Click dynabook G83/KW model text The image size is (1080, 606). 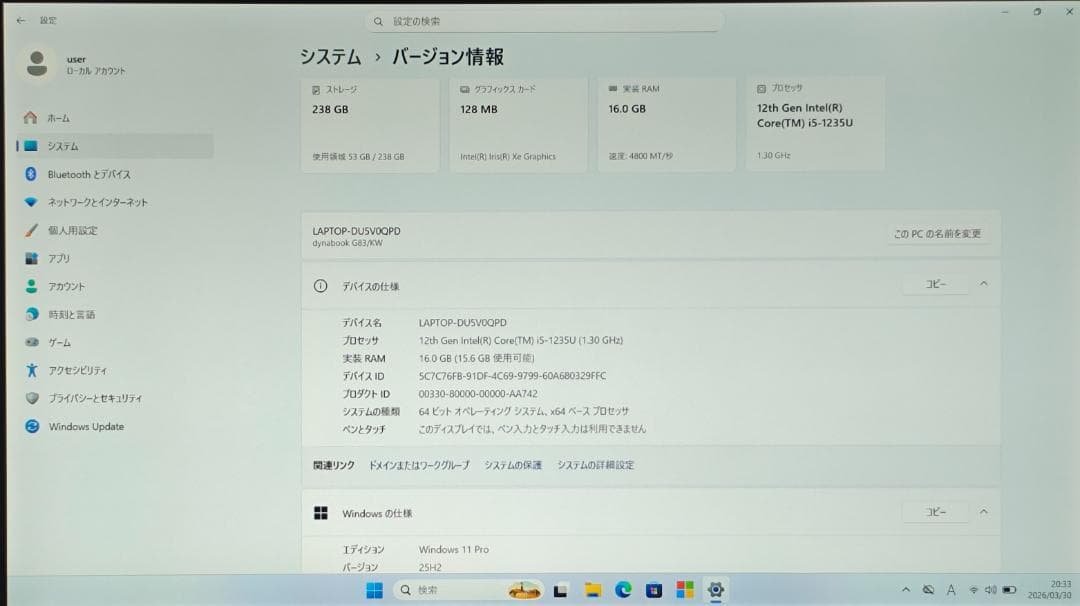click(347, 243)
